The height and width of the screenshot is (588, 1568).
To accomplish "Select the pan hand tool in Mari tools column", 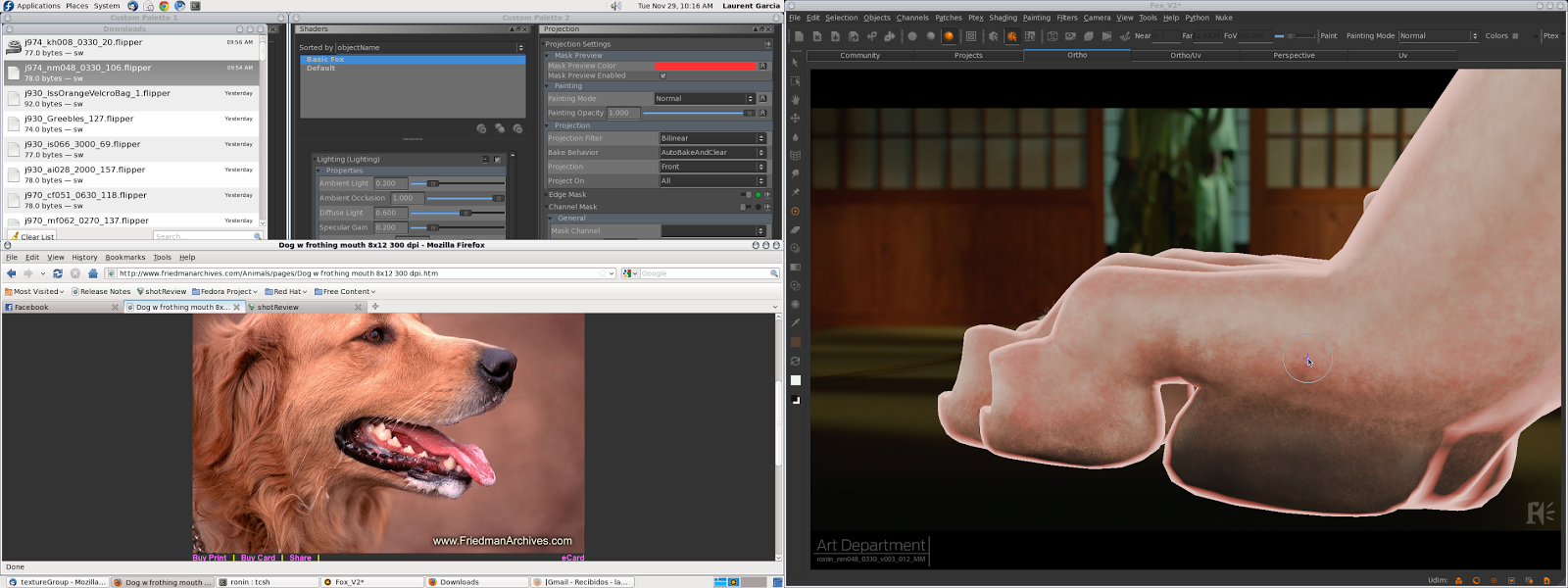I will (795, 99).
